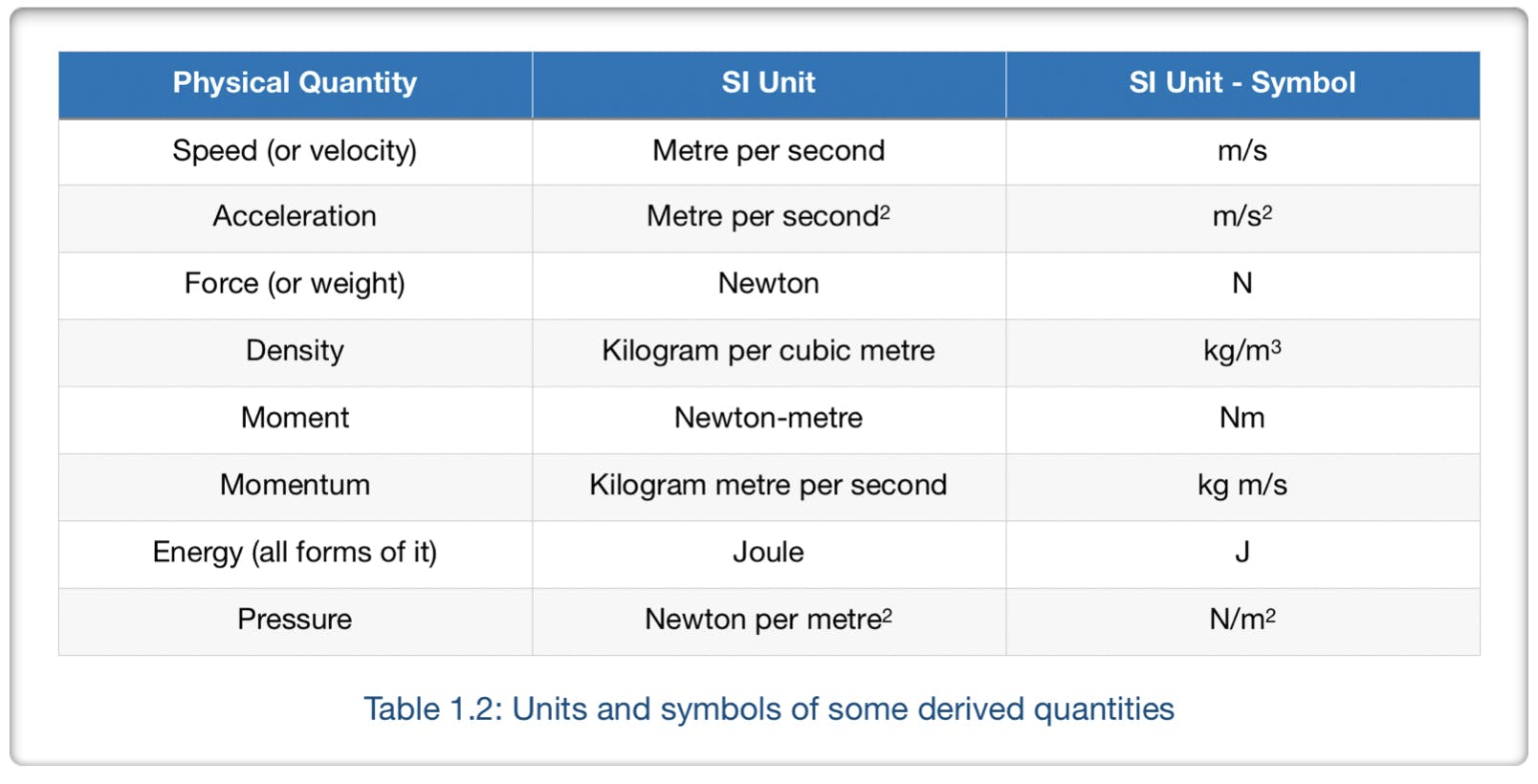Click the Pressure cell

coord(295,620)
